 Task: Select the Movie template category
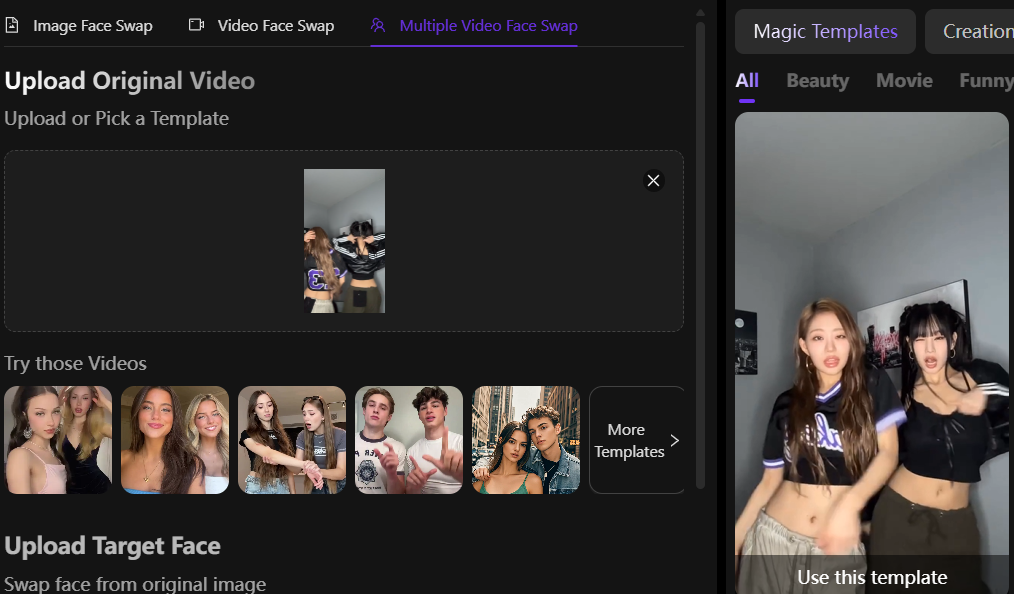[903, 80]
